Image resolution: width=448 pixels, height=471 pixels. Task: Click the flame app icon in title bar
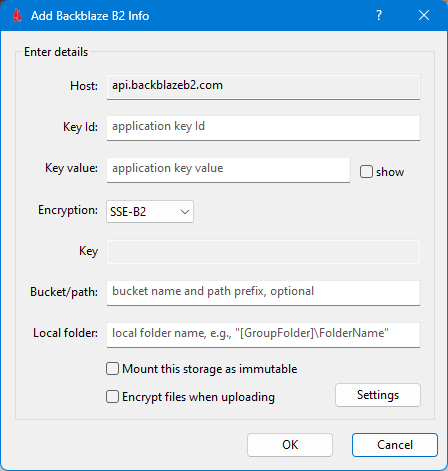(17, 15)
